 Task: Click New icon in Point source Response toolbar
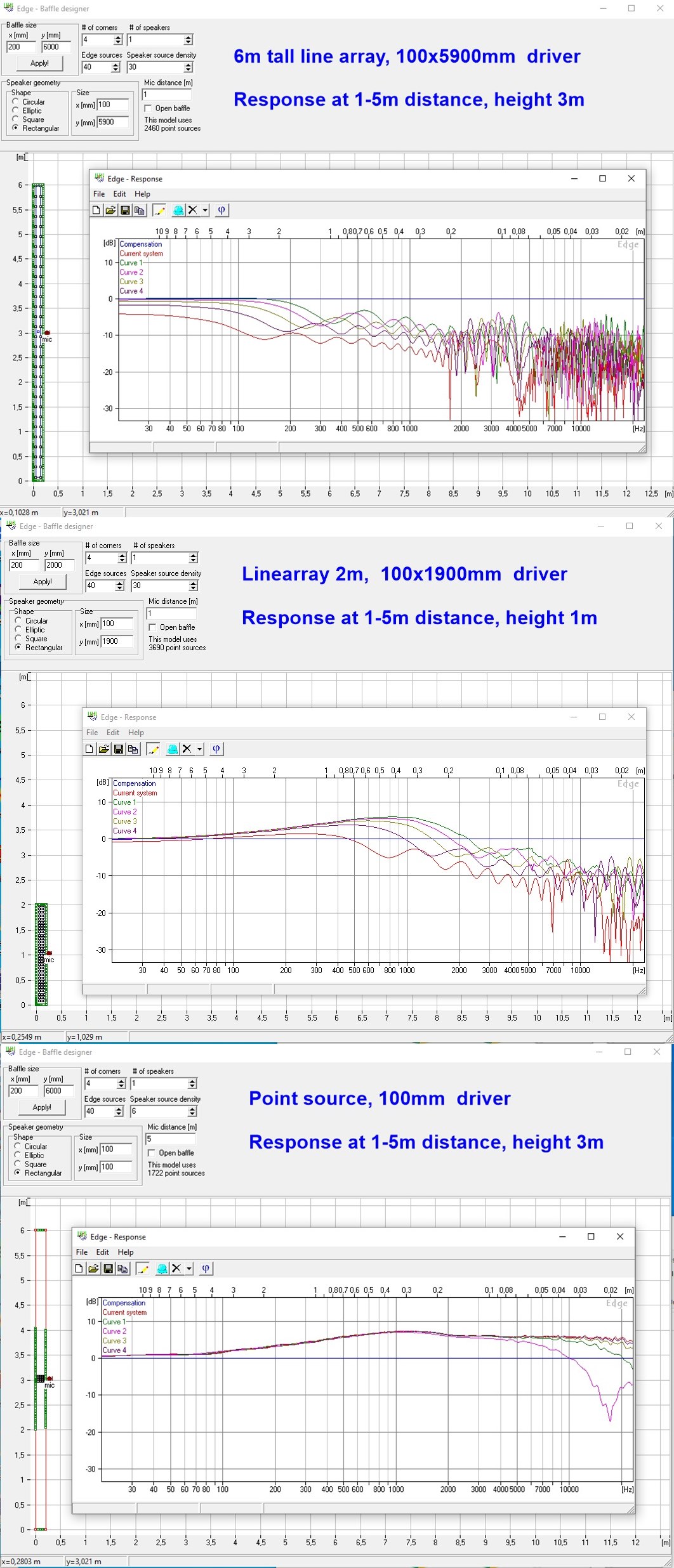[x=79, y=1268]
